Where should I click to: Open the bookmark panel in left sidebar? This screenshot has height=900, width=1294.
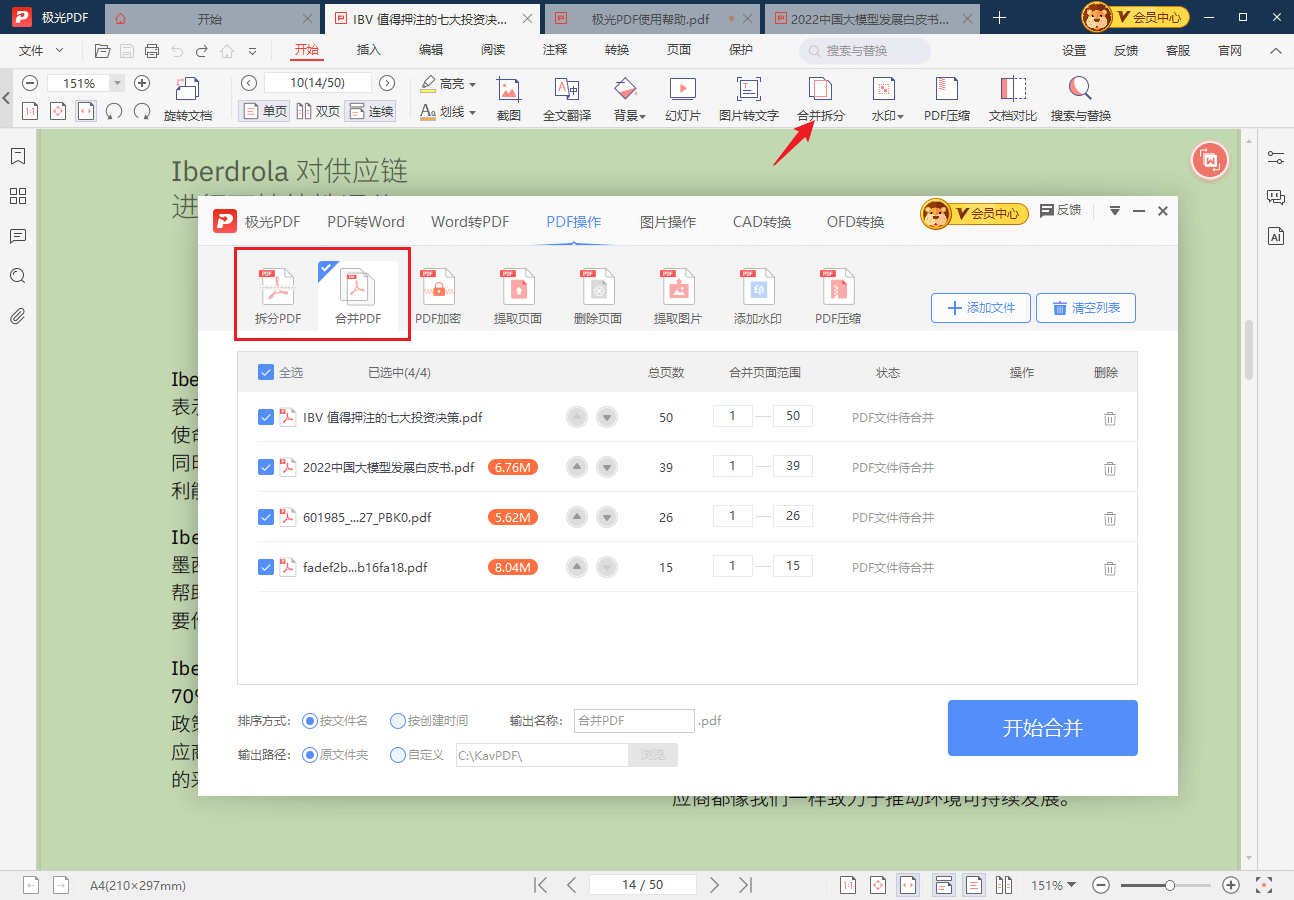point(18,156)
